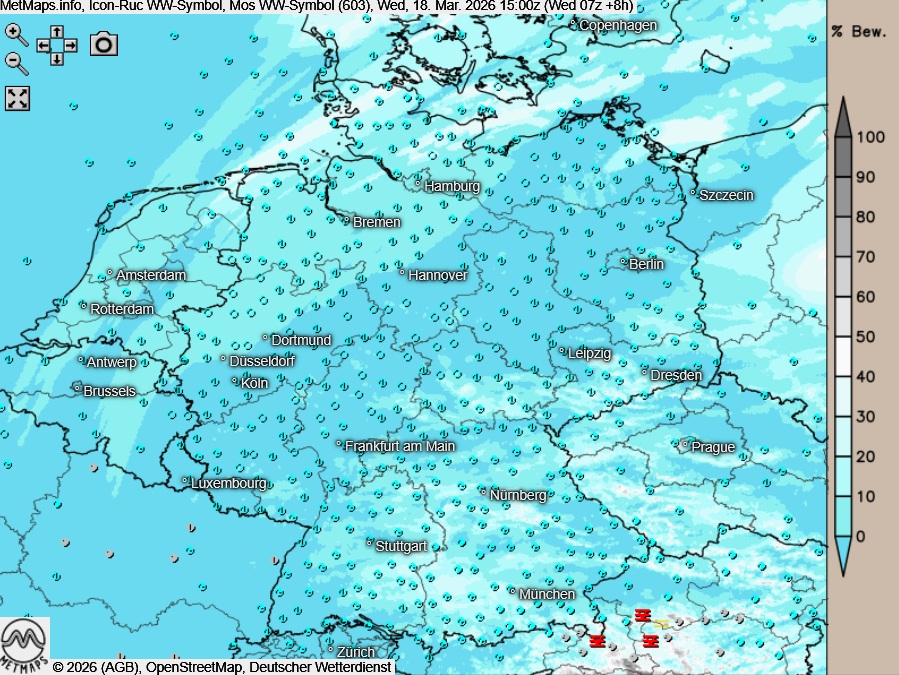899x675 pixels.
Task: Take a map snapshot with camera icon
Action: click(104, 44)
